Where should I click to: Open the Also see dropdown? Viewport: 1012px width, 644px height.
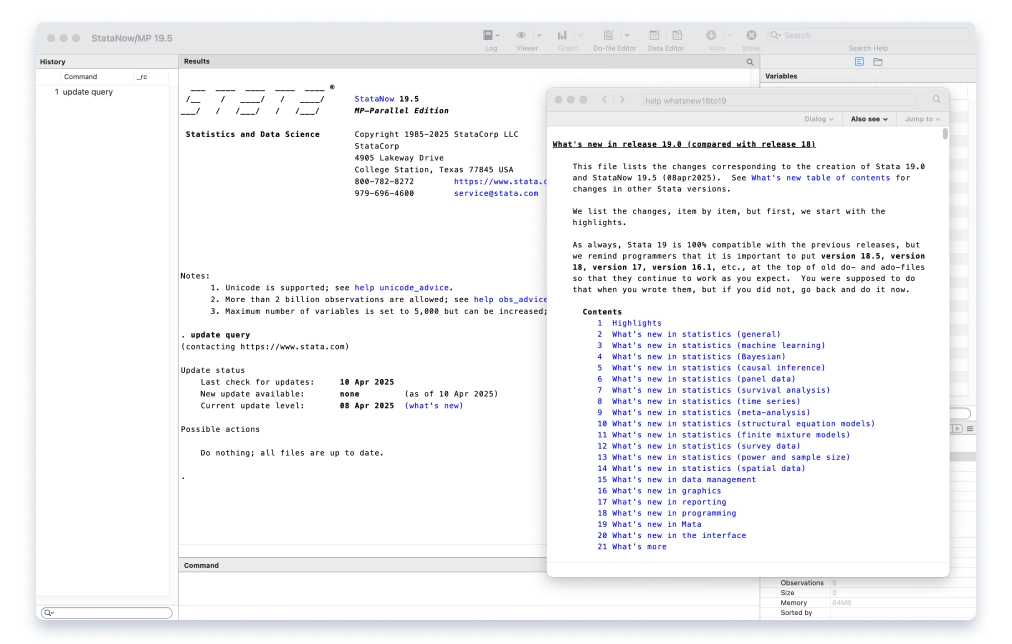click(x=869, y=119)
